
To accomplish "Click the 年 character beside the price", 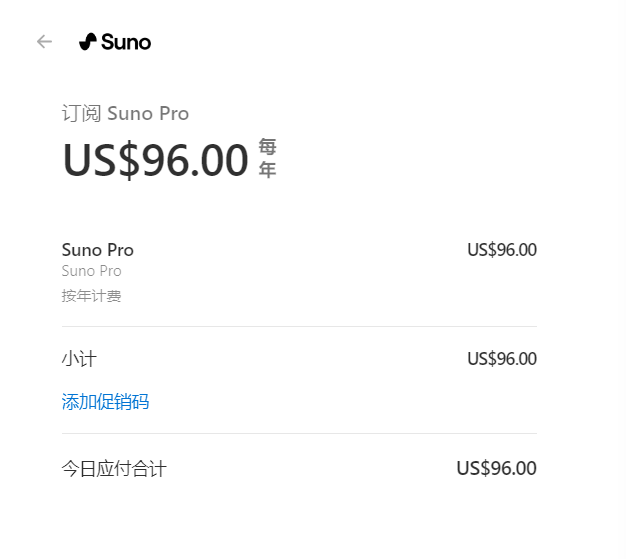I will coord(267,170).
